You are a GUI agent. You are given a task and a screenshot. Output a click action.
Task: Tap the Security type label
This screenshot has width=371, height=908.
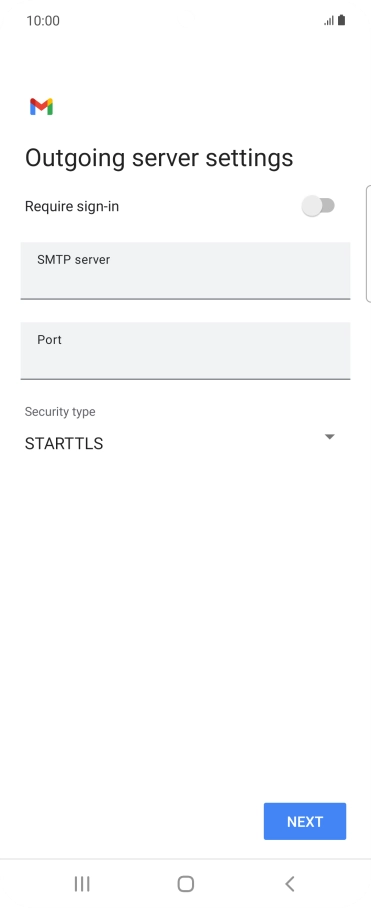[60, 412]
